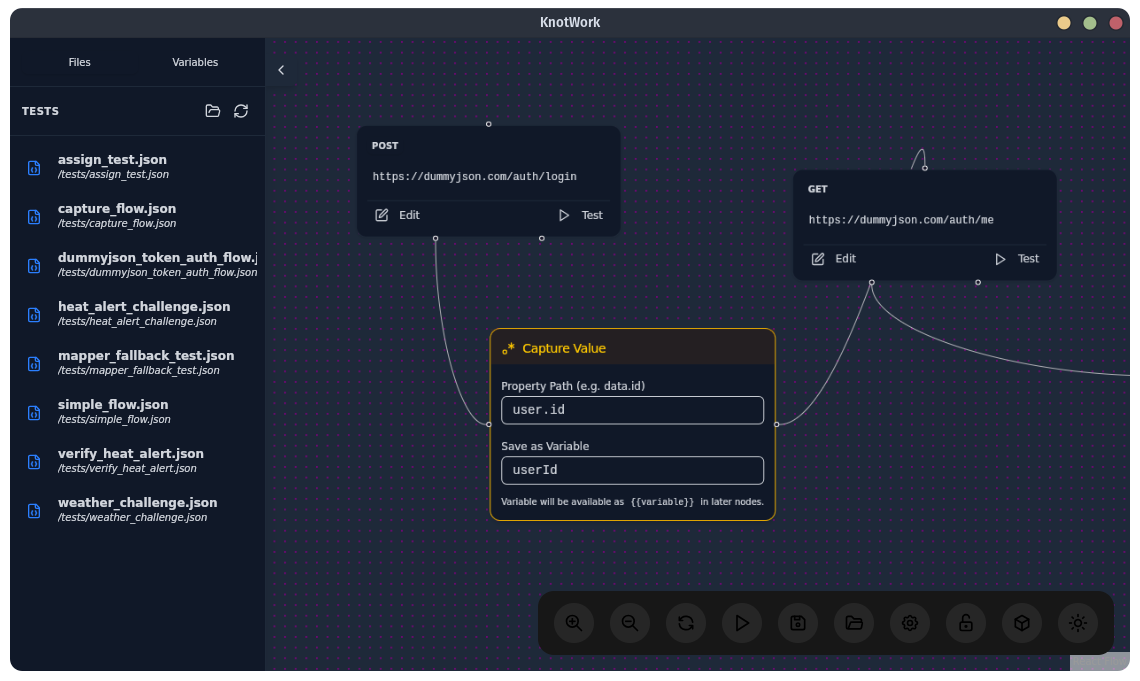Open capture_flow.json from the tests list
The image size is (1140, 681).
[118, 214]
